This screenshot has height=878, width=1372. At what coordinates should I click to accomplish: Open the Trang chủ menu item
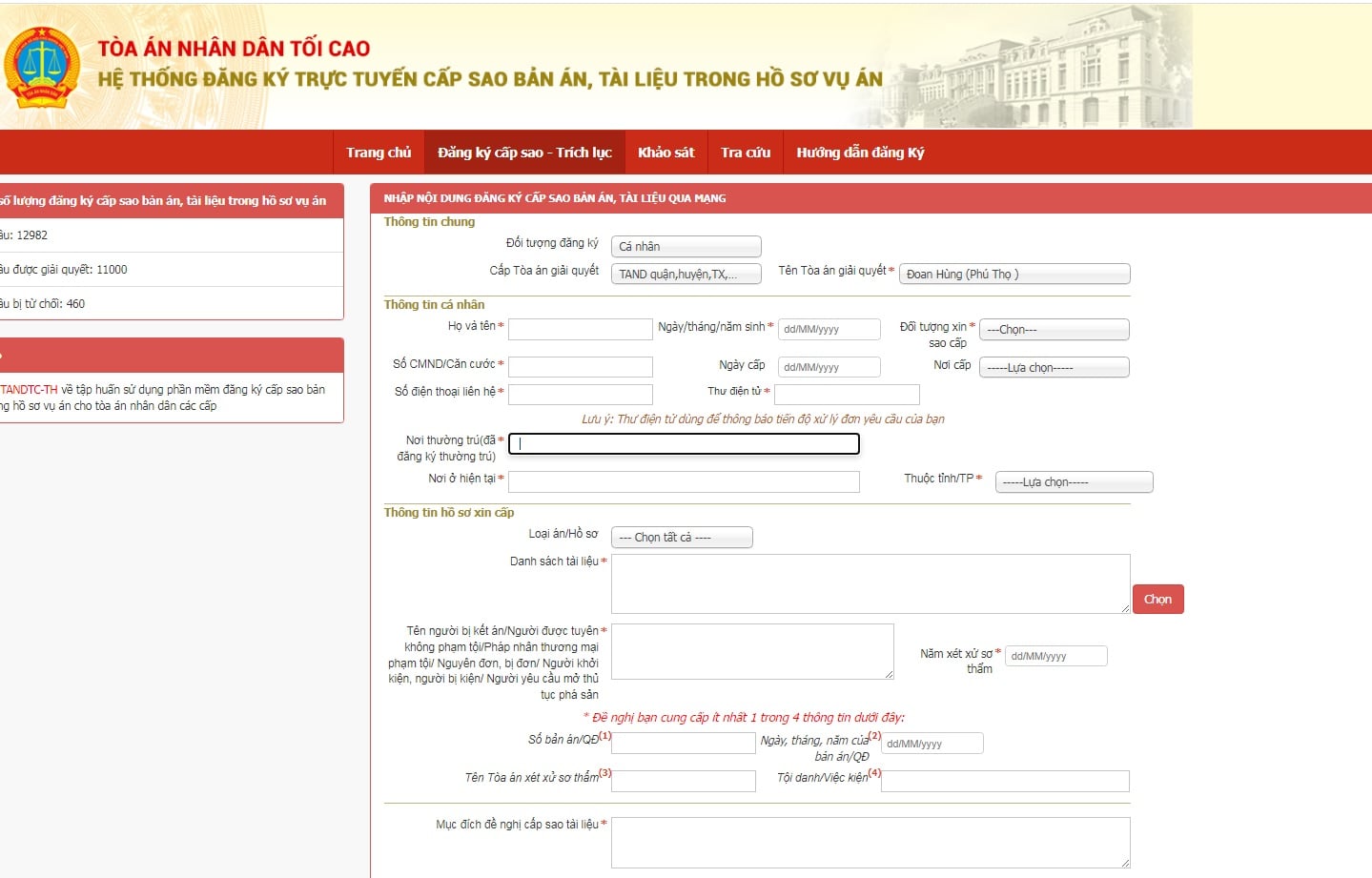click(x=379, y=153)
